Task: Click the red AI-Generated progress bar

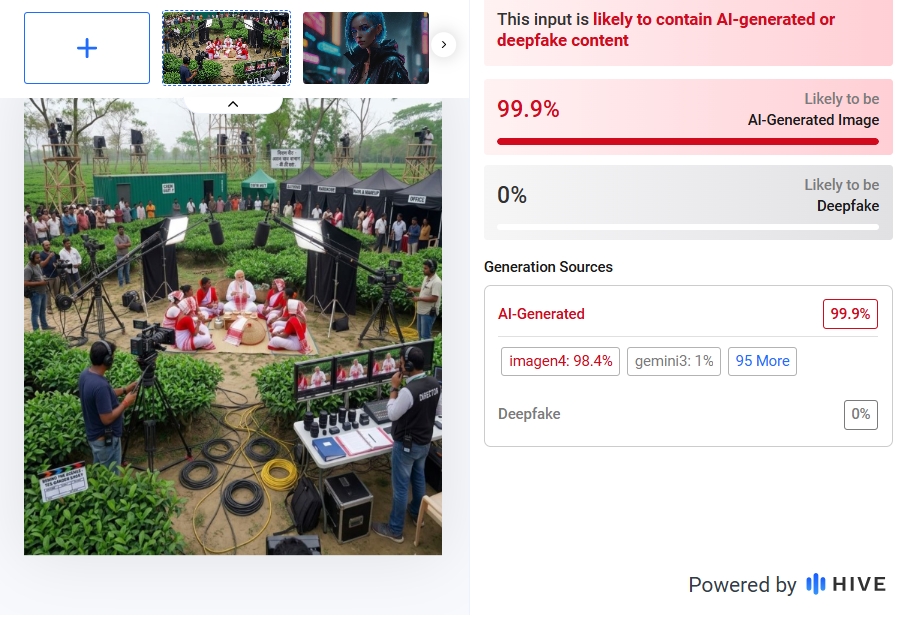Action: [x=688, y=141]
